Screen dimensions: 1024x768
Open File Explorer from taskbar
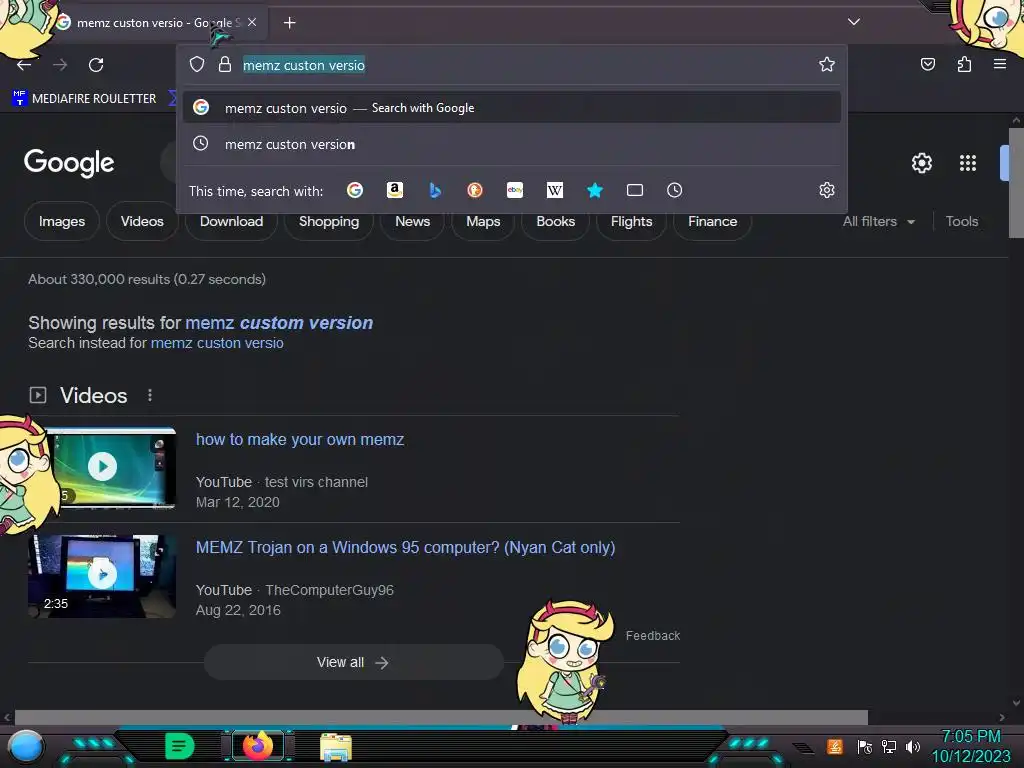[x=336, y=747]
